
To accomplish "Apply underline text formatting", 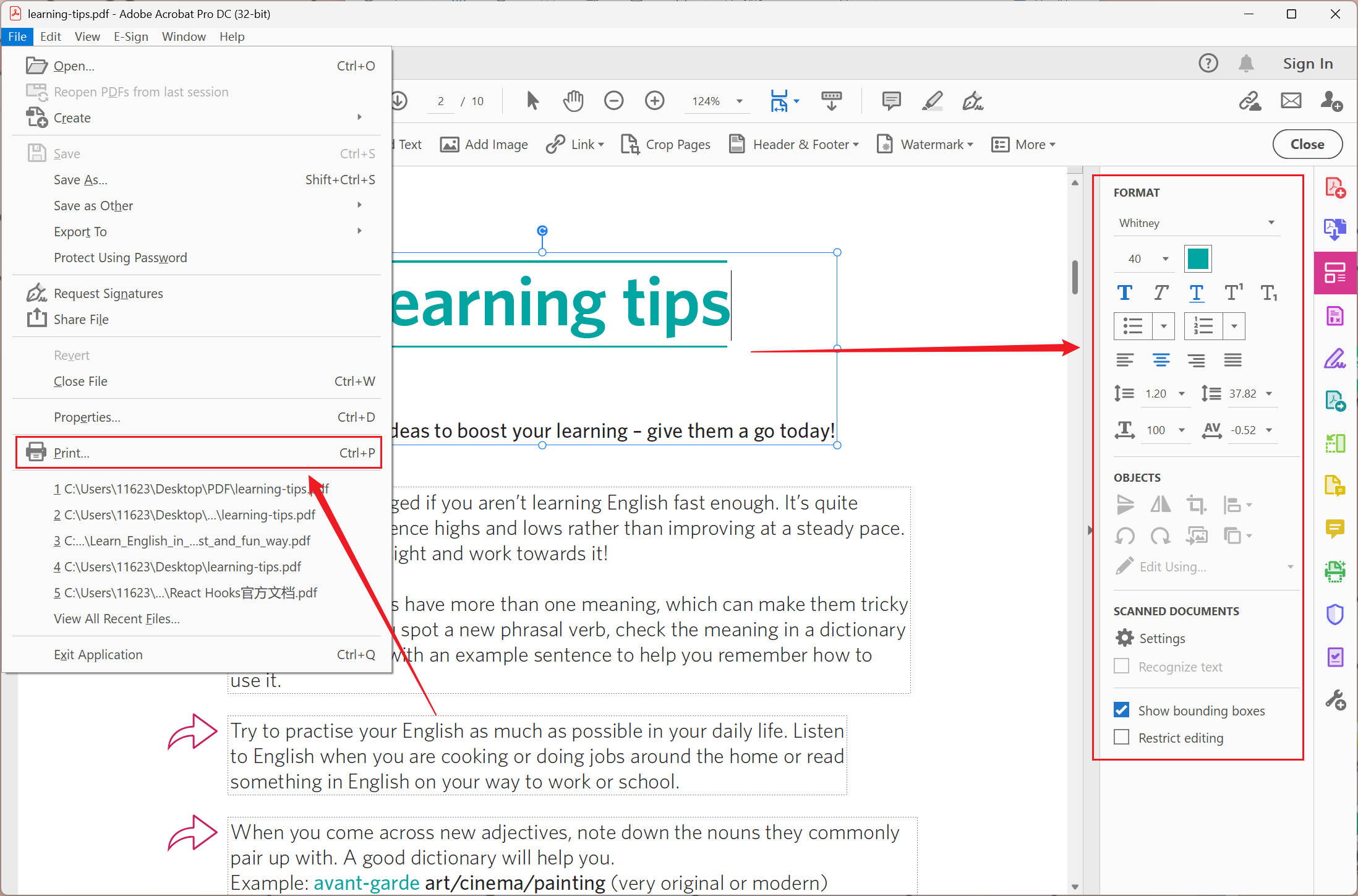I will (x=1197, y=292).
